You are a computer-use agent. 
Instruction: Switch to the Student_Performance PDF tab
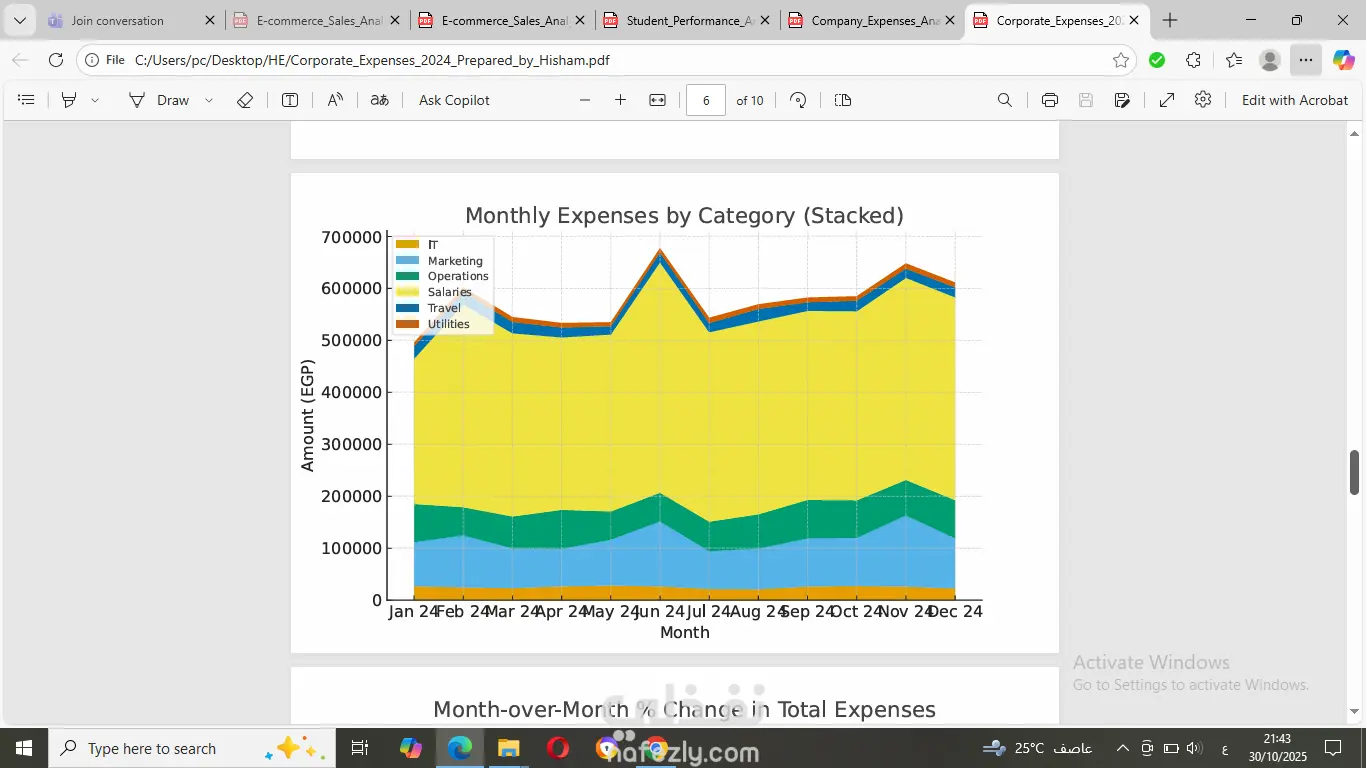click(689, 20)
